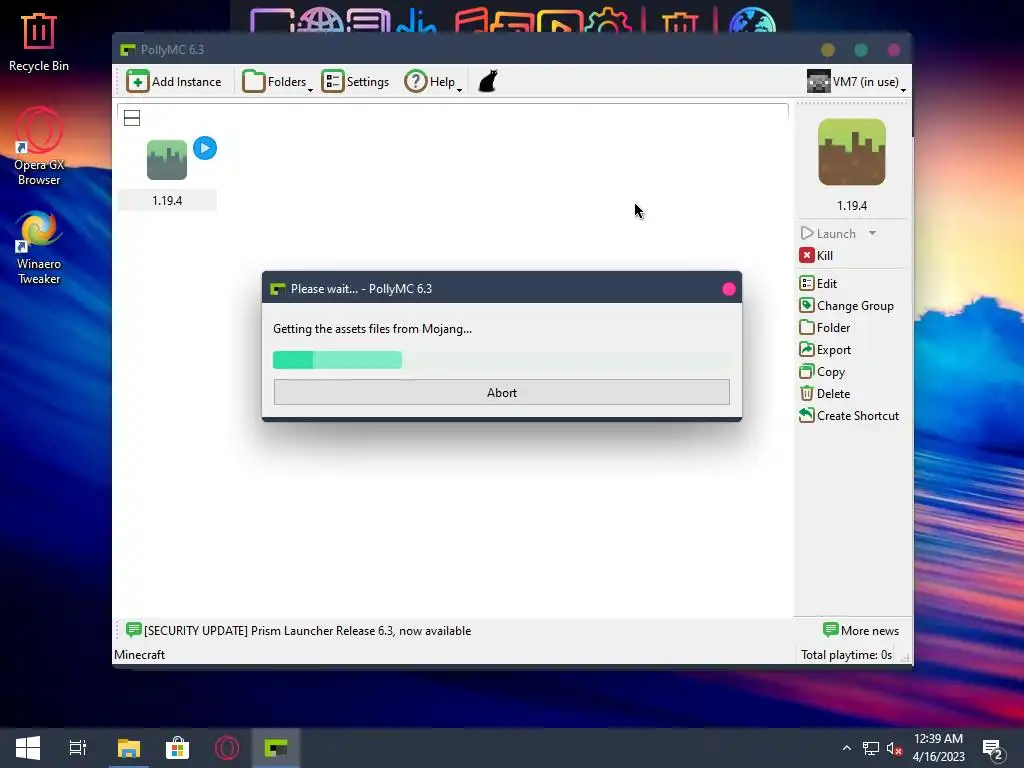Viewport: 1024px width, 768px height.
Task: Minimize the PollyMC window with the yellow dot
Action: tap(827, 50)
